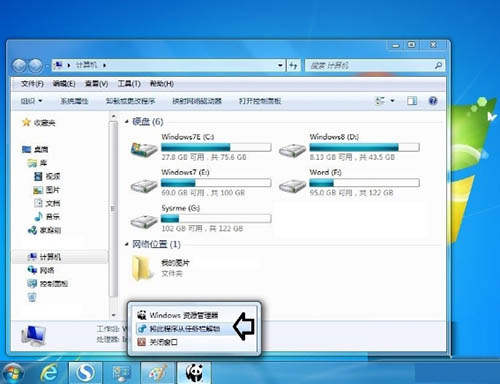Open the Paint palette taskbar icon

coord(158,373)
